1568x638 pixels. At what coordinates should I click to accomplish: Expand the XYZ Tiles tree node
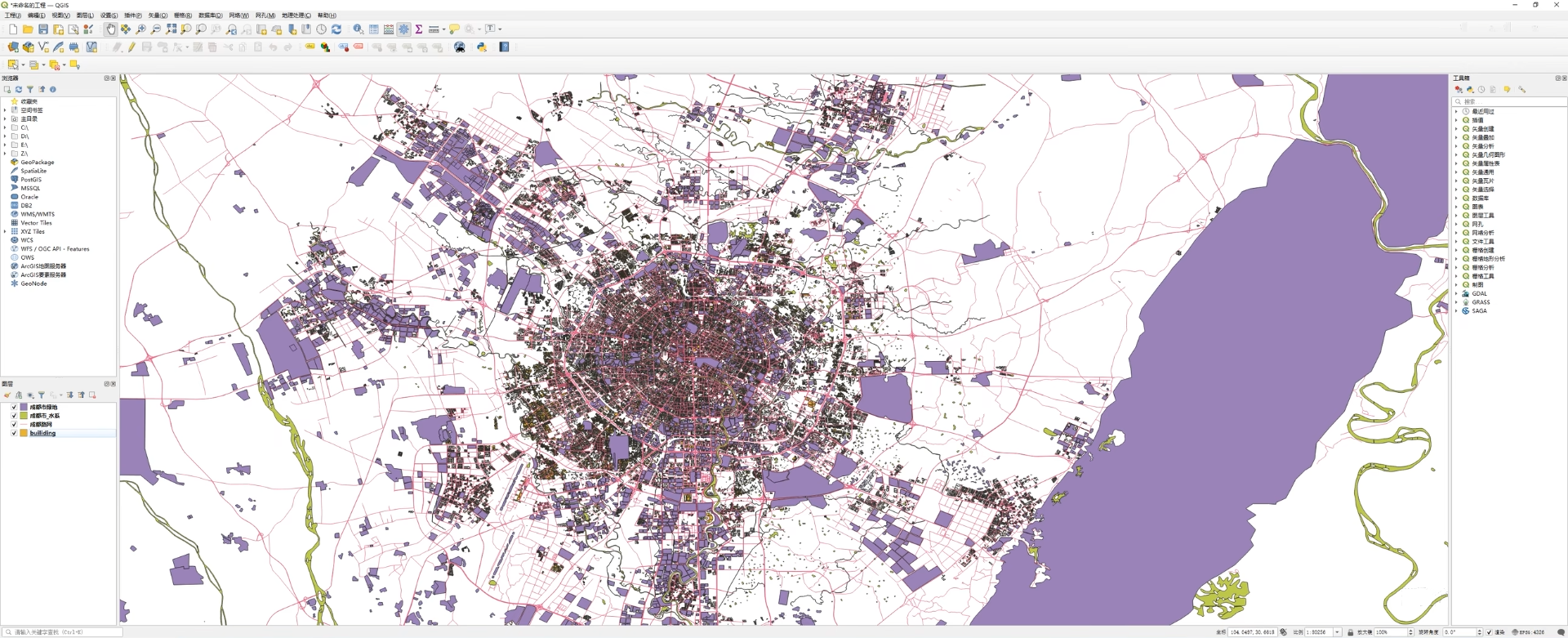pyautogui.click(x=5, y=232)
